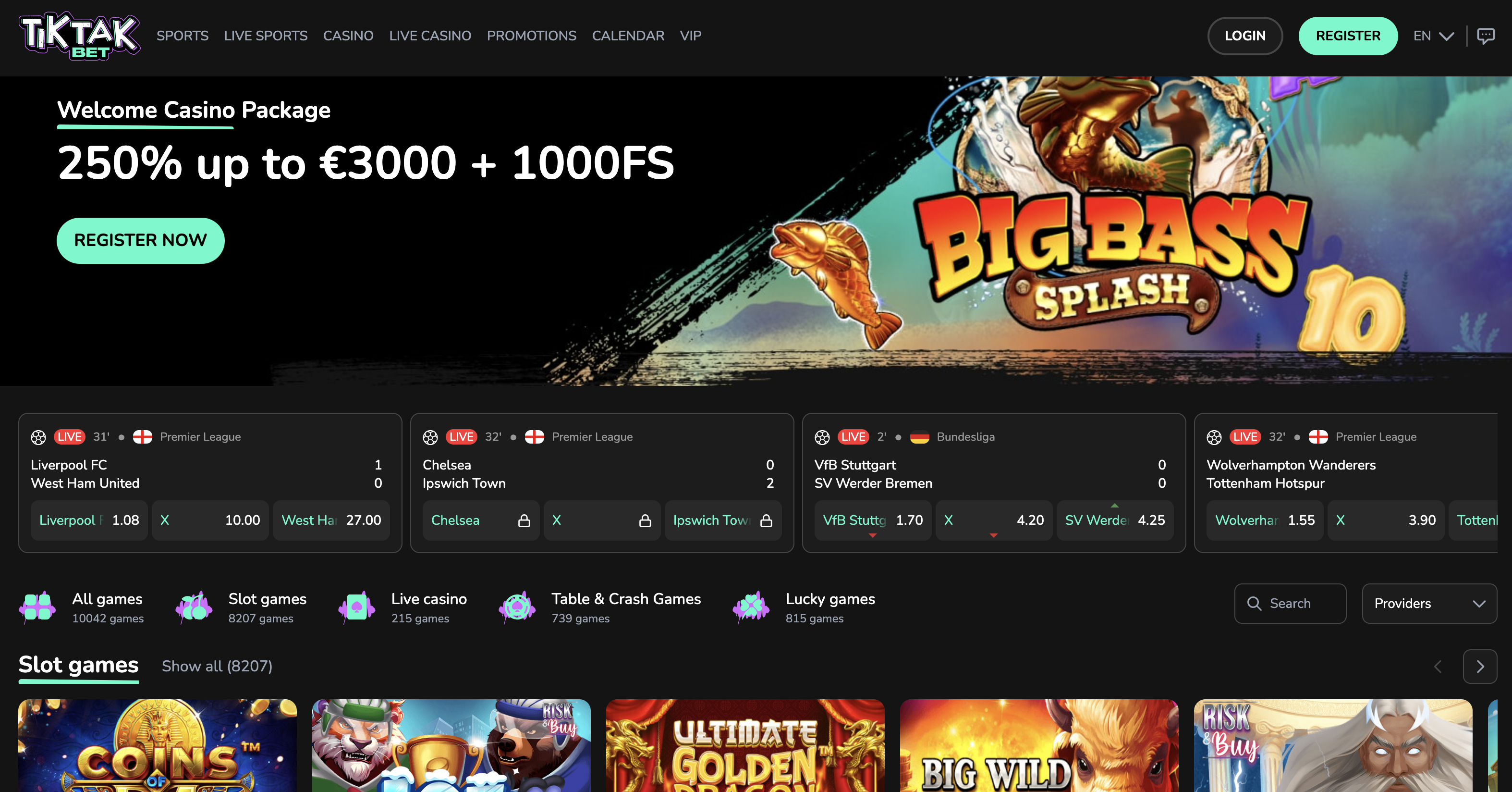This screenshot has height=792, width=1512.
Task: Open the VIP page
Action: (x=691, y=36)
